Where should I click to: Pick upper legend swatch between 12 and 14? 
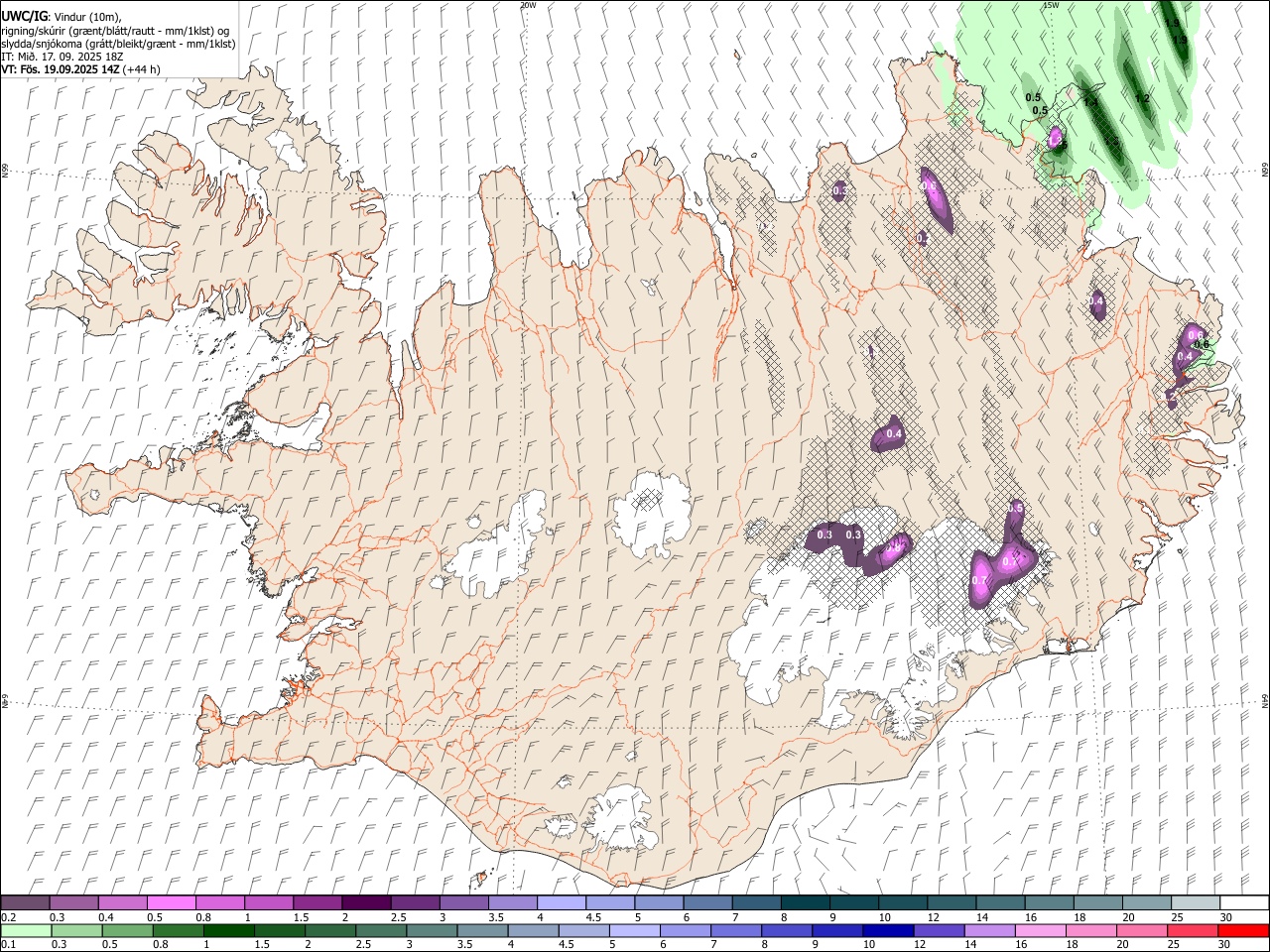(952, 903)
